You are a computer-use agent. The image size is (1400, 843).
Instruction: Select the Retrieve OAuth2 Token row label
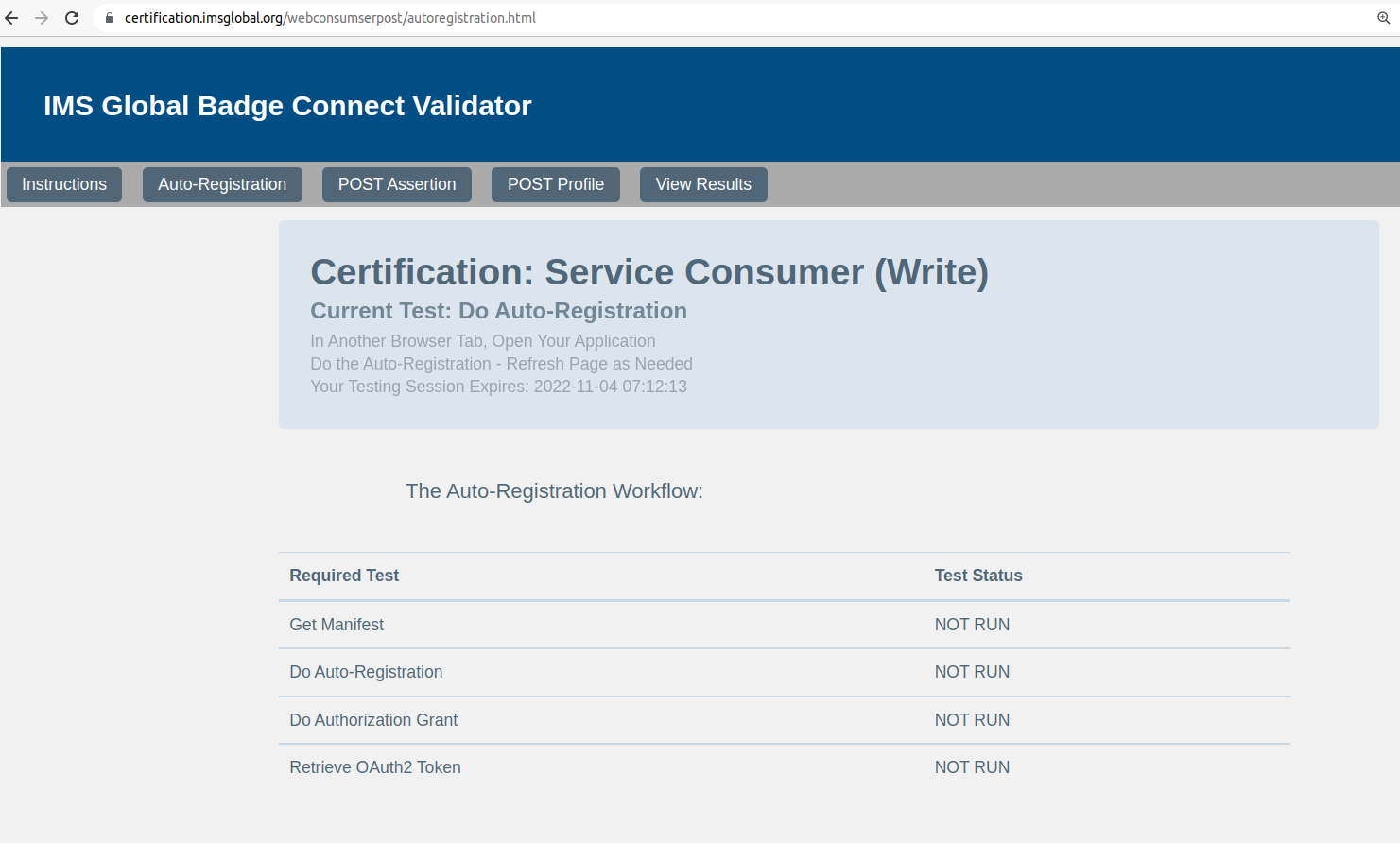click(x=375, y=767)
